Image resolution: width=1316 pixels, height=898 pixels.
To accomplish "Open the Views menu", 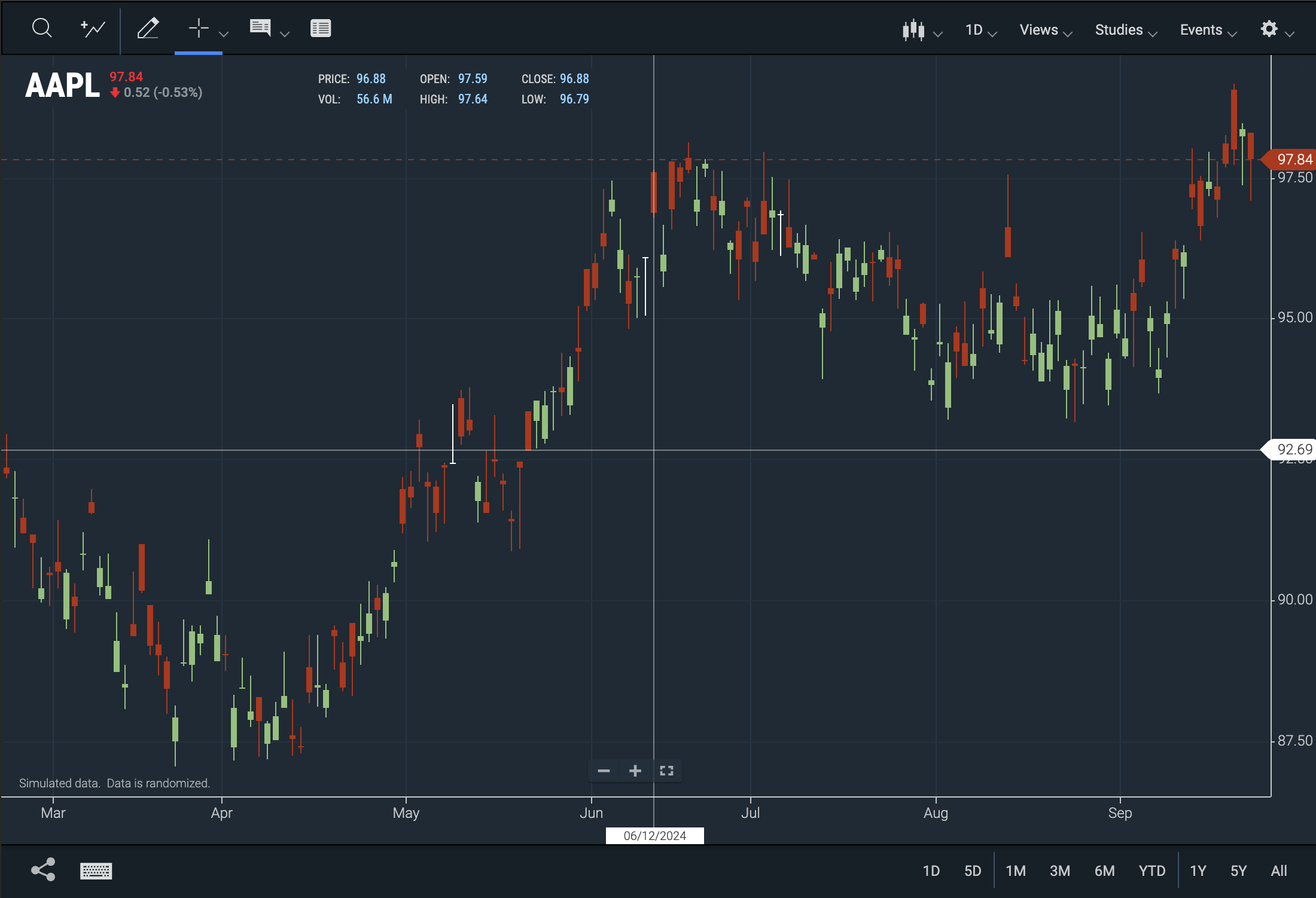I will click(x=1046, y=30).
